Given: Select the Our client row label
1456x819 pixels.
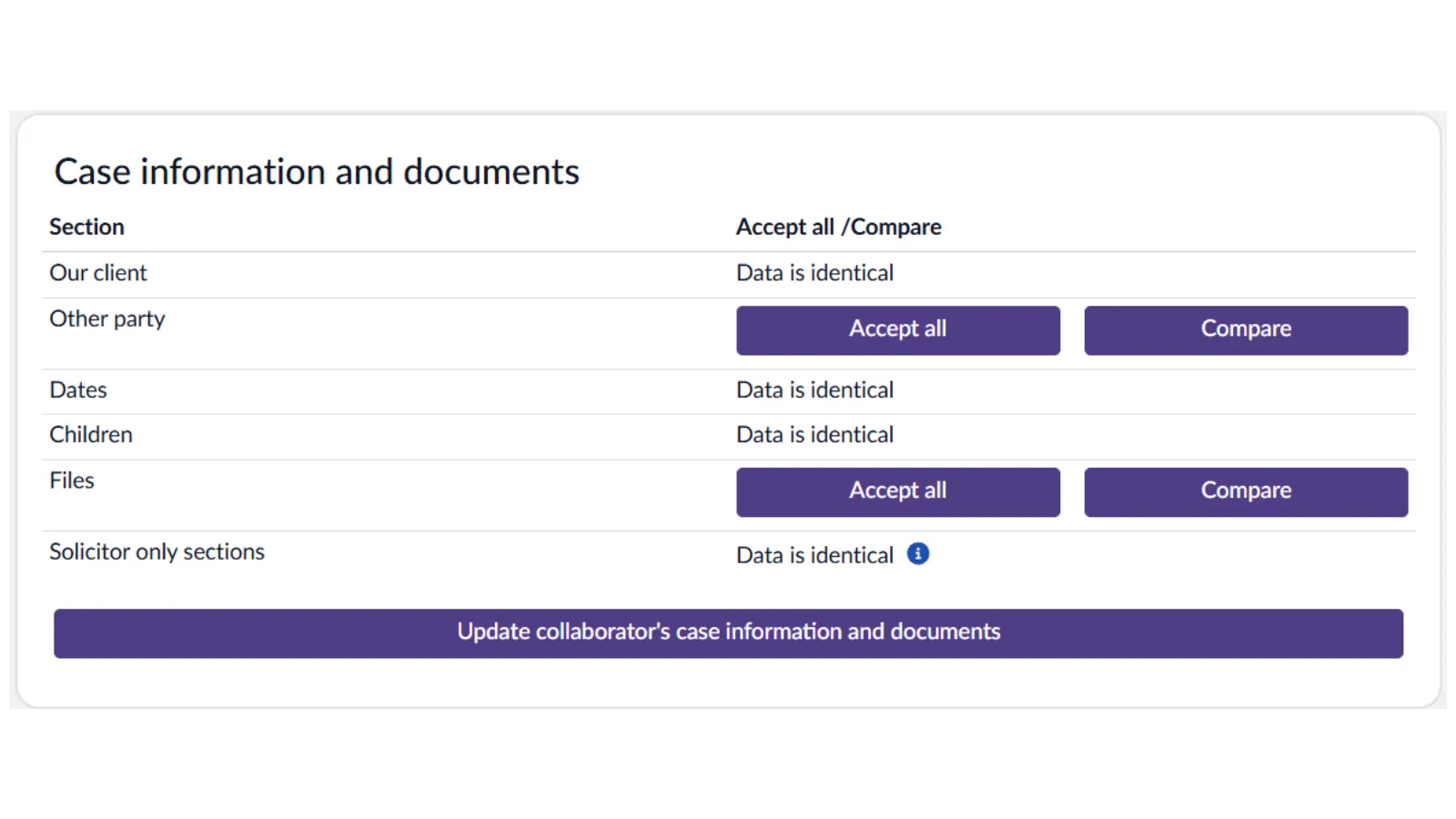Looking at the screenshot, I should [x=97, y=273].
